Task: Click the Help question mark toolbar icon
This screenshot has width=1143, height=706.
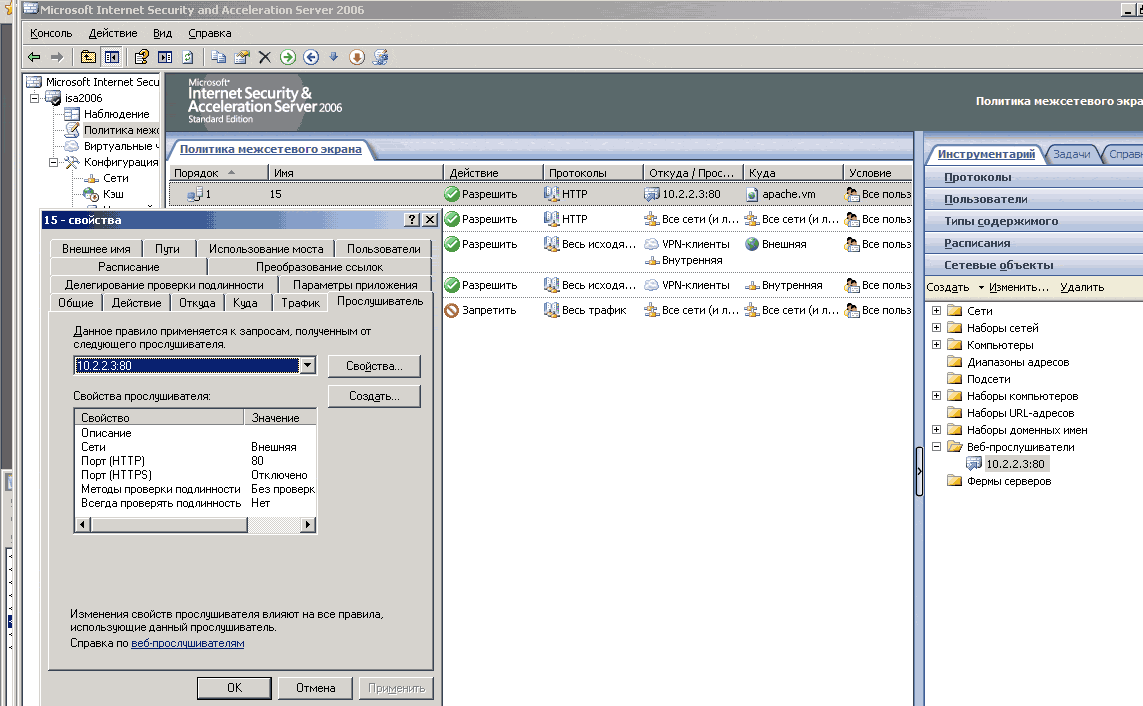Action: tap(142, 57)
